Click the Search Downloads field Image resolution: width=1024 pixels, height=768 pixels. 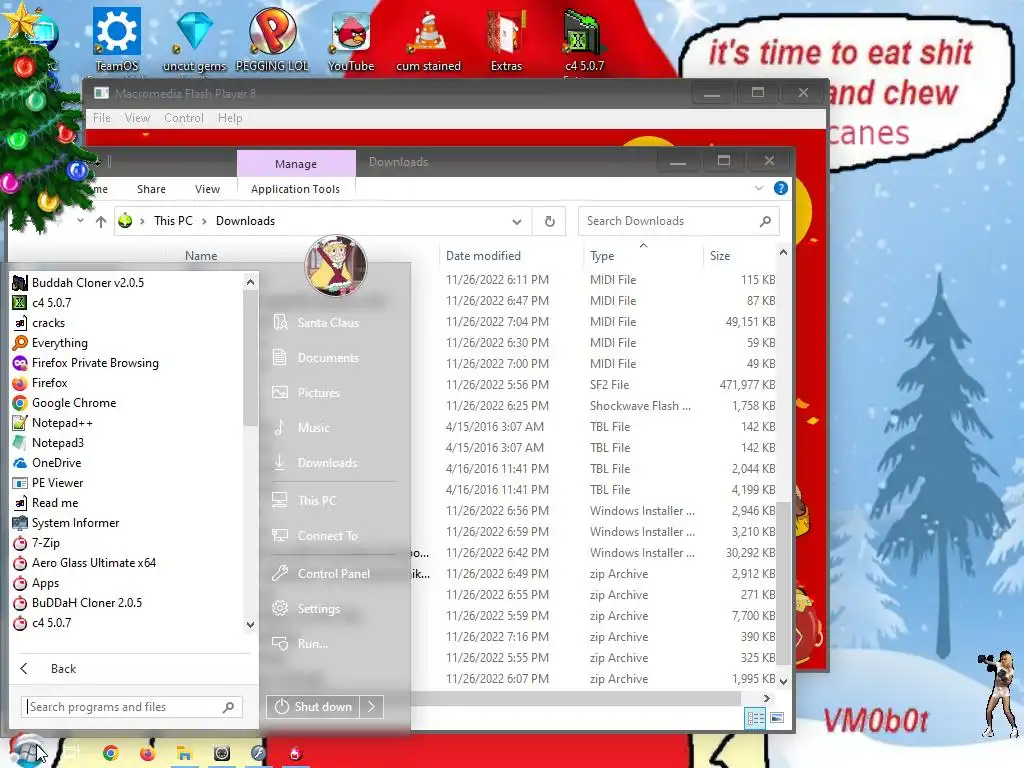679,221
